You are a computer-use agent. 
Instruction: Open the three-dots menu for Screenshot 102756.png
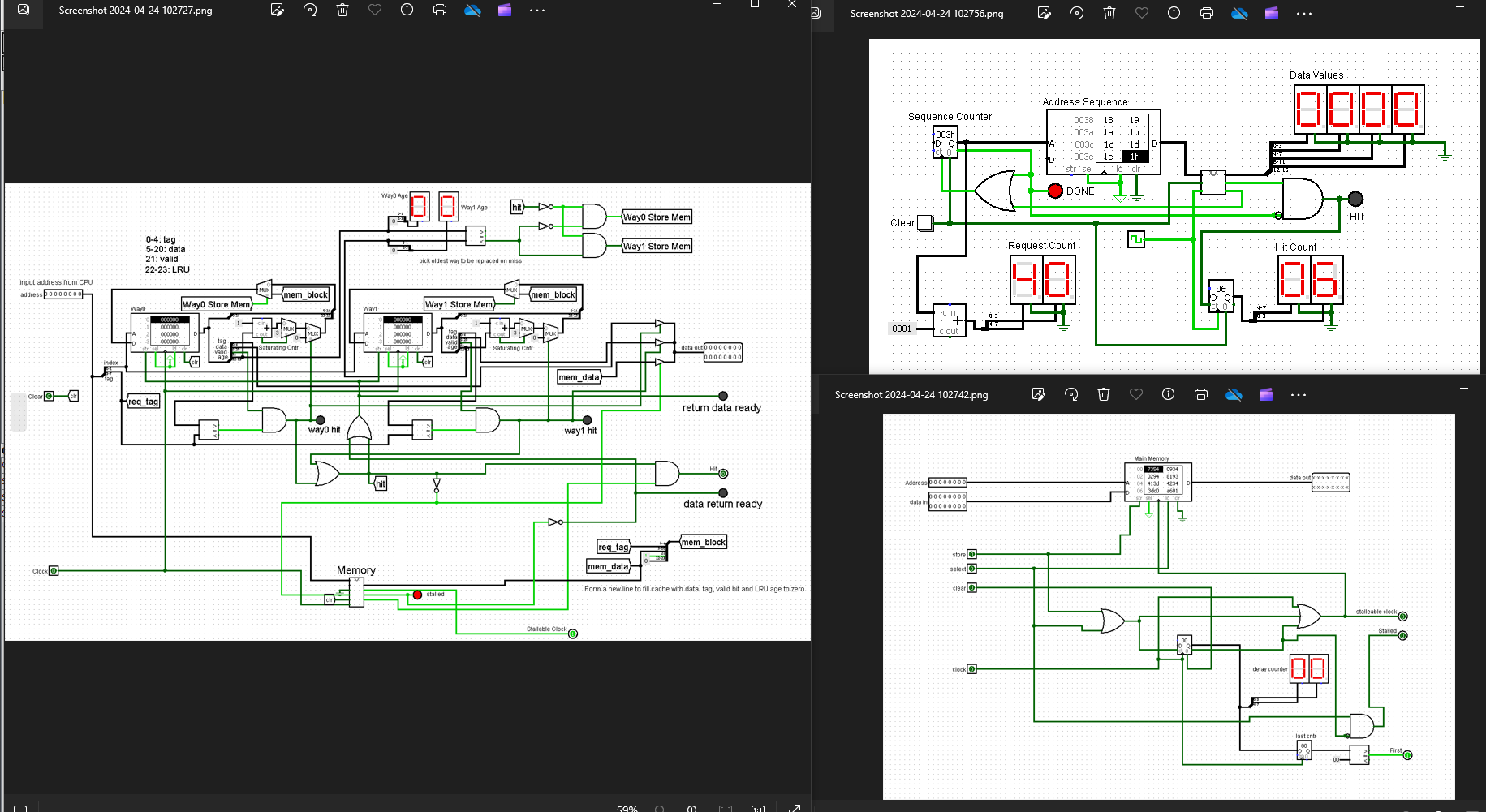point(1304,14)
